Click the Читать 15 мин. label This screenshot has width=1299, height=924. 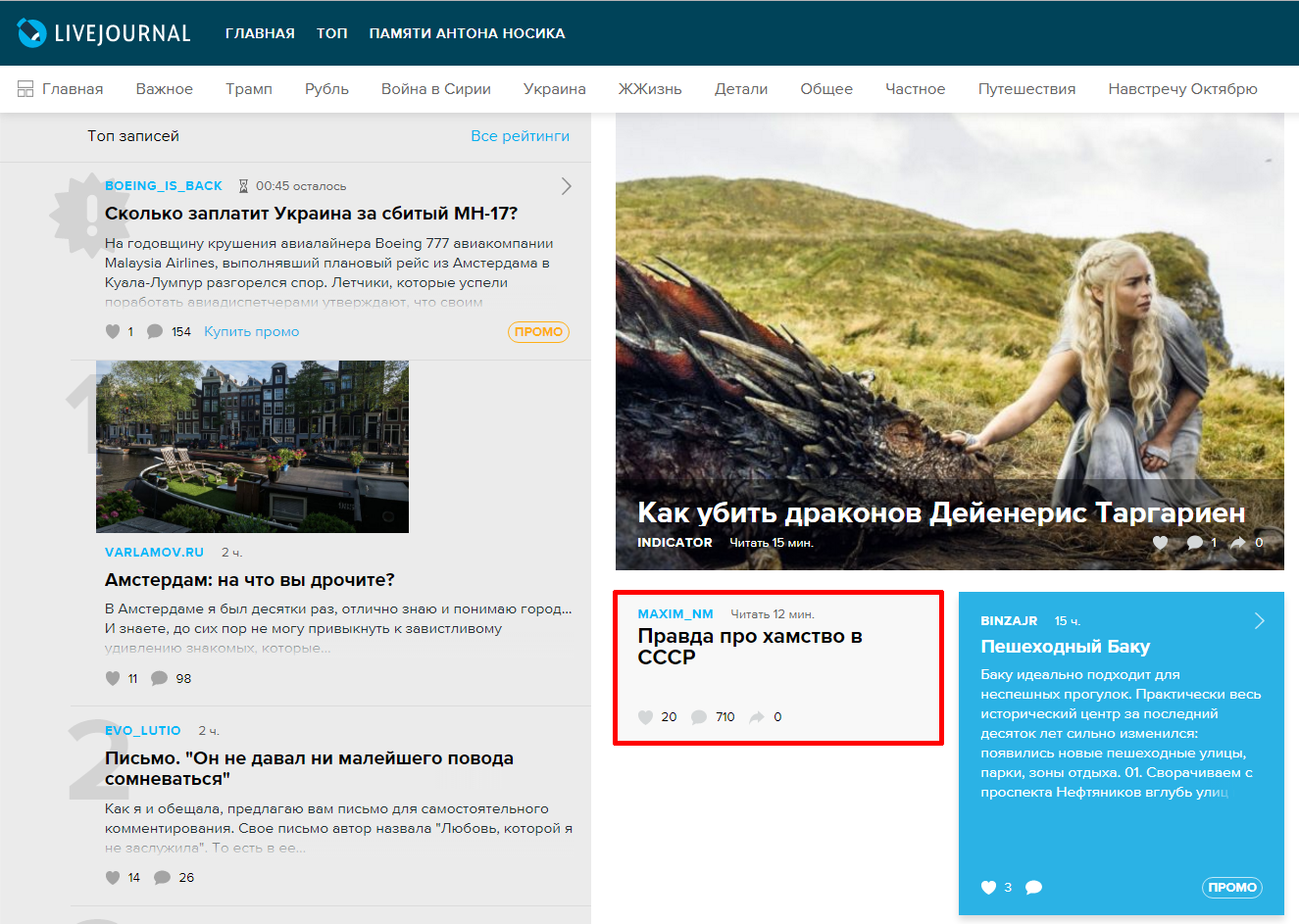pyautogui.click(x=772, y=543)
